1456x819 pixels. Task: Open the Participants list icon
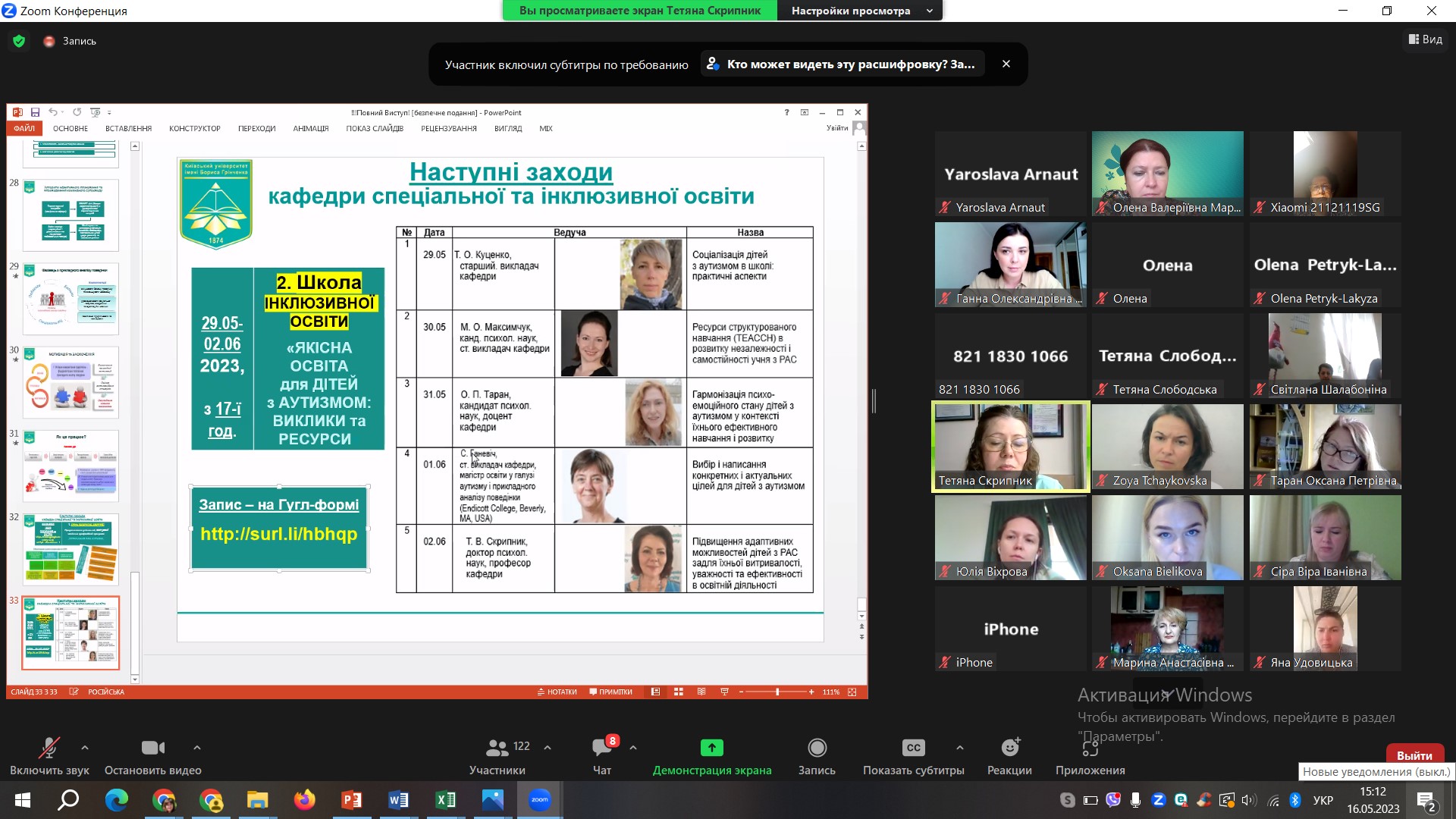coord(497,748)
